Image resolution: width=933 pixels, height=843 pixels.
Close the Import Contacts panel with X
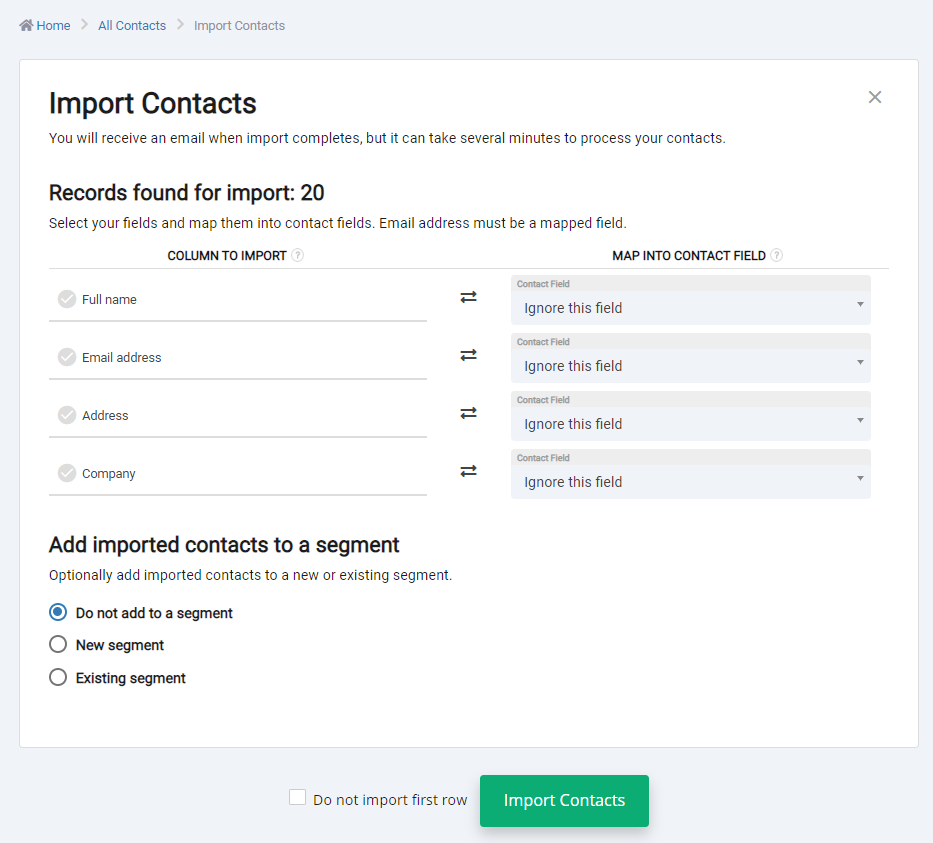[x=875, y=97]
